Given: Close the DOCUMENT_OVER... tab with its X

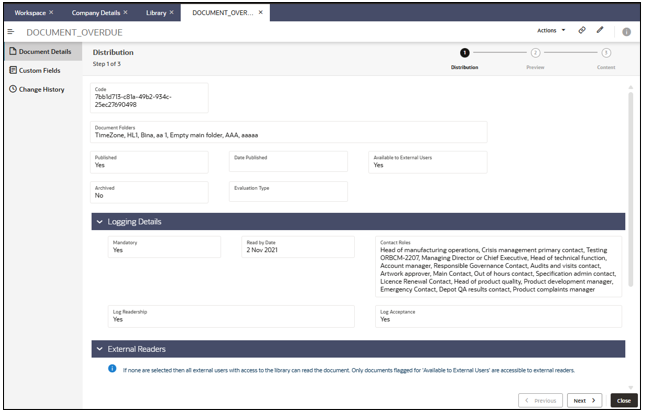Looking at the screenshot, I should point(260,12).
